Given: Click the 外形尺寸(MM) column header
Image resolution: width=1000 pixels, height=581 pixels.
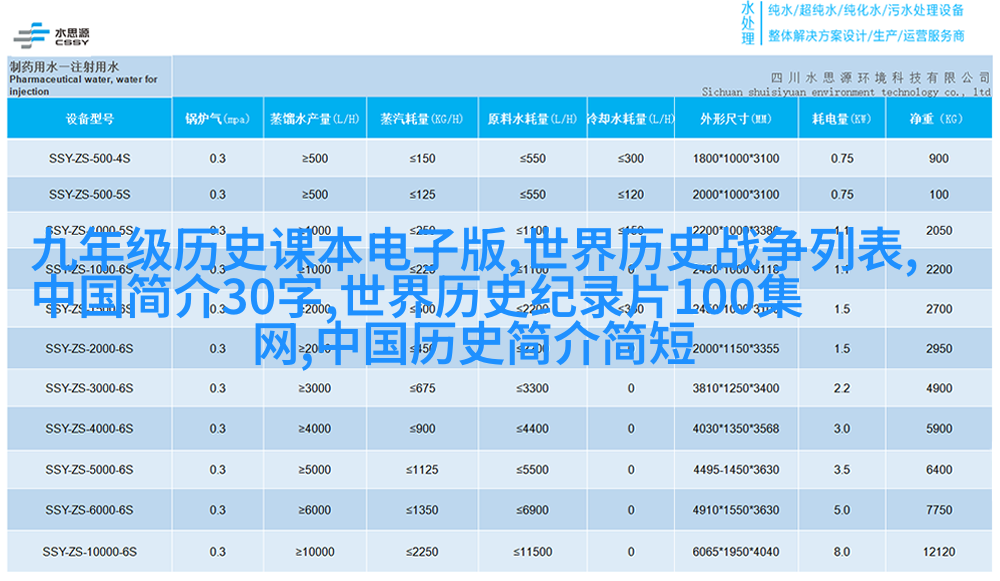Looking at the screenshot, I should 735,119.
